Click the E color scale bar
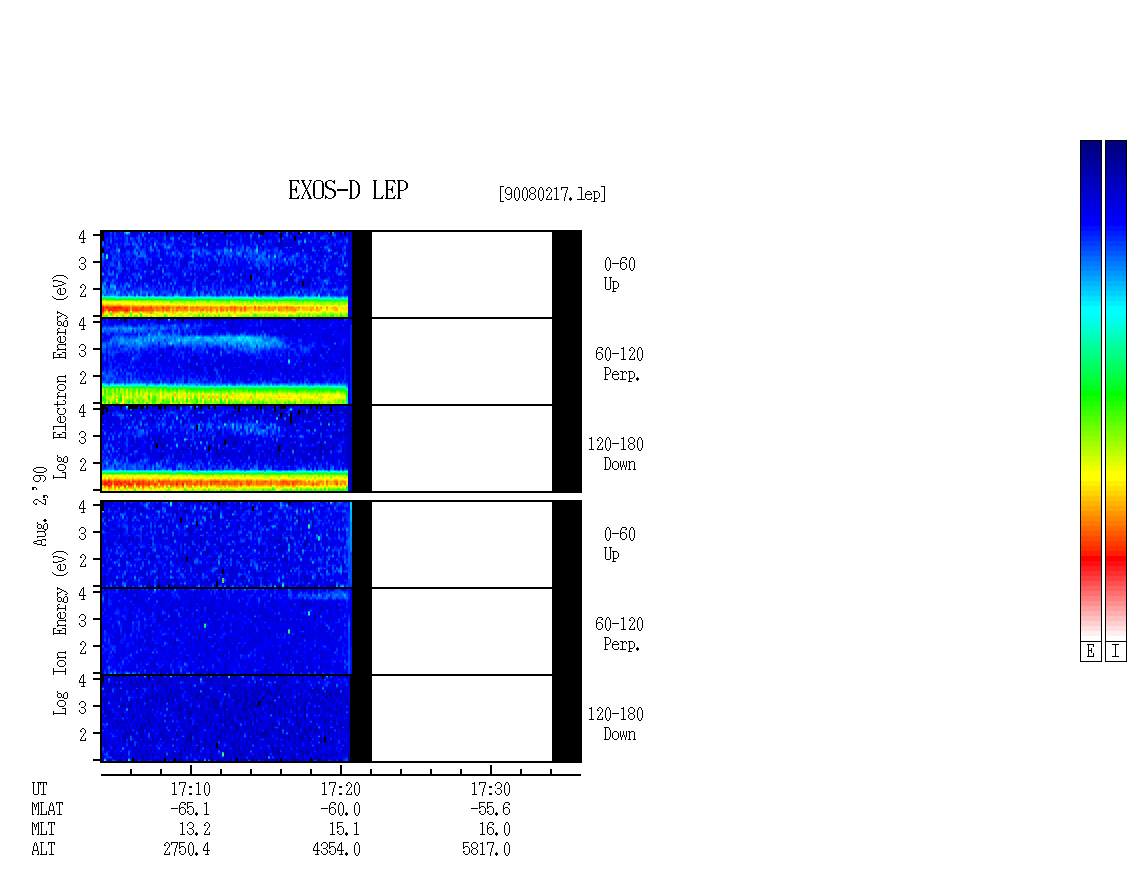This screenshot has width=1130, height=875. pyautogui.click(x=1090, y=389)
